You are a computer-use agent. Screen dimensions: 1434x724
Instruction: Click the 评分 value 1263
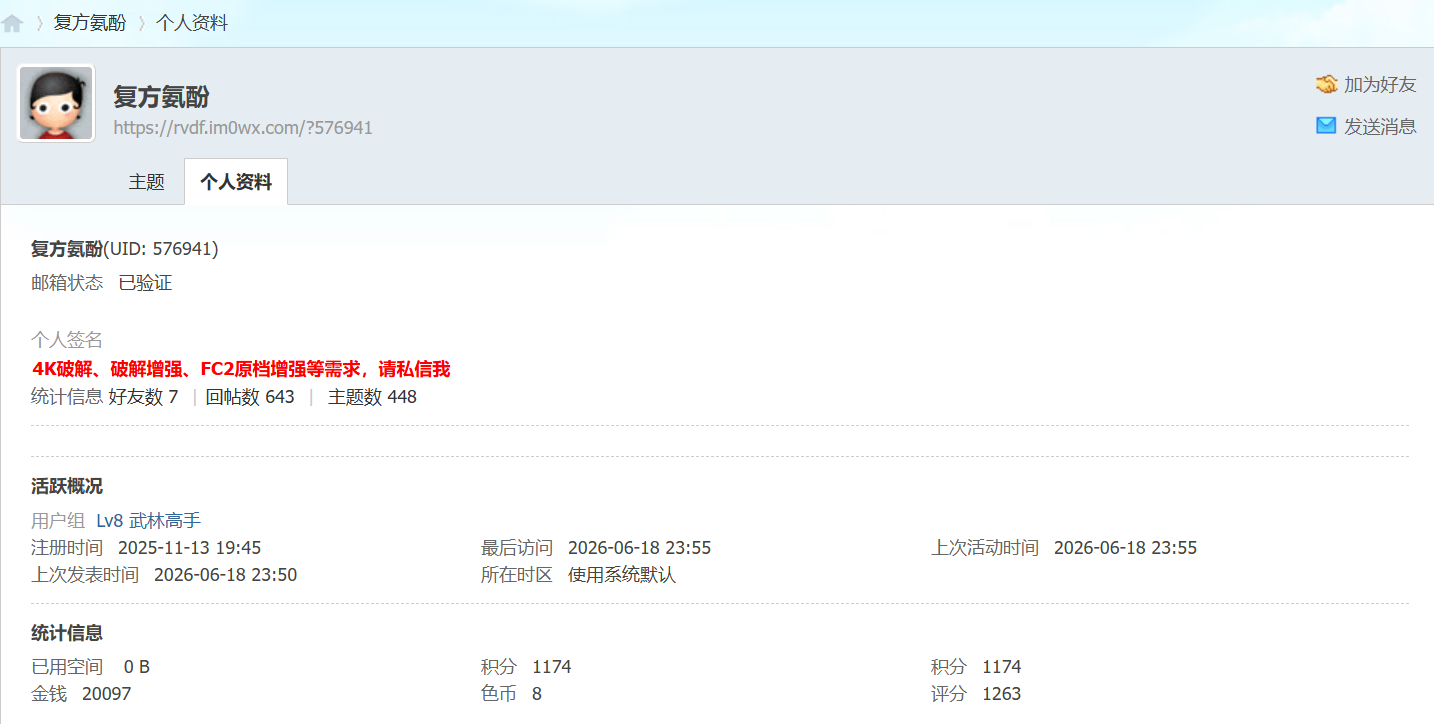coord(1002,694)
